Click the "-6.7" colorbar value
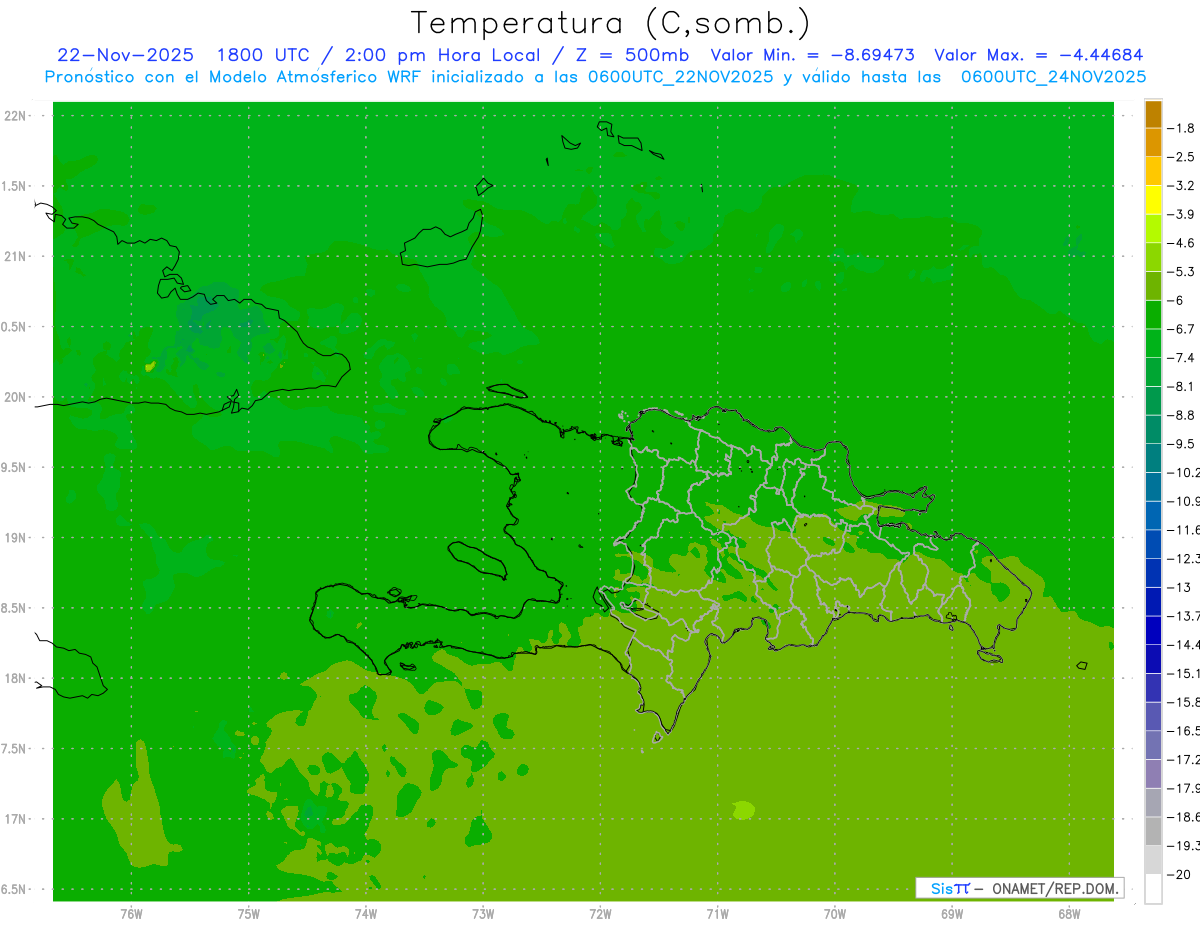This screenshot has height=927, width=1200. click(x=1181, y=329)
